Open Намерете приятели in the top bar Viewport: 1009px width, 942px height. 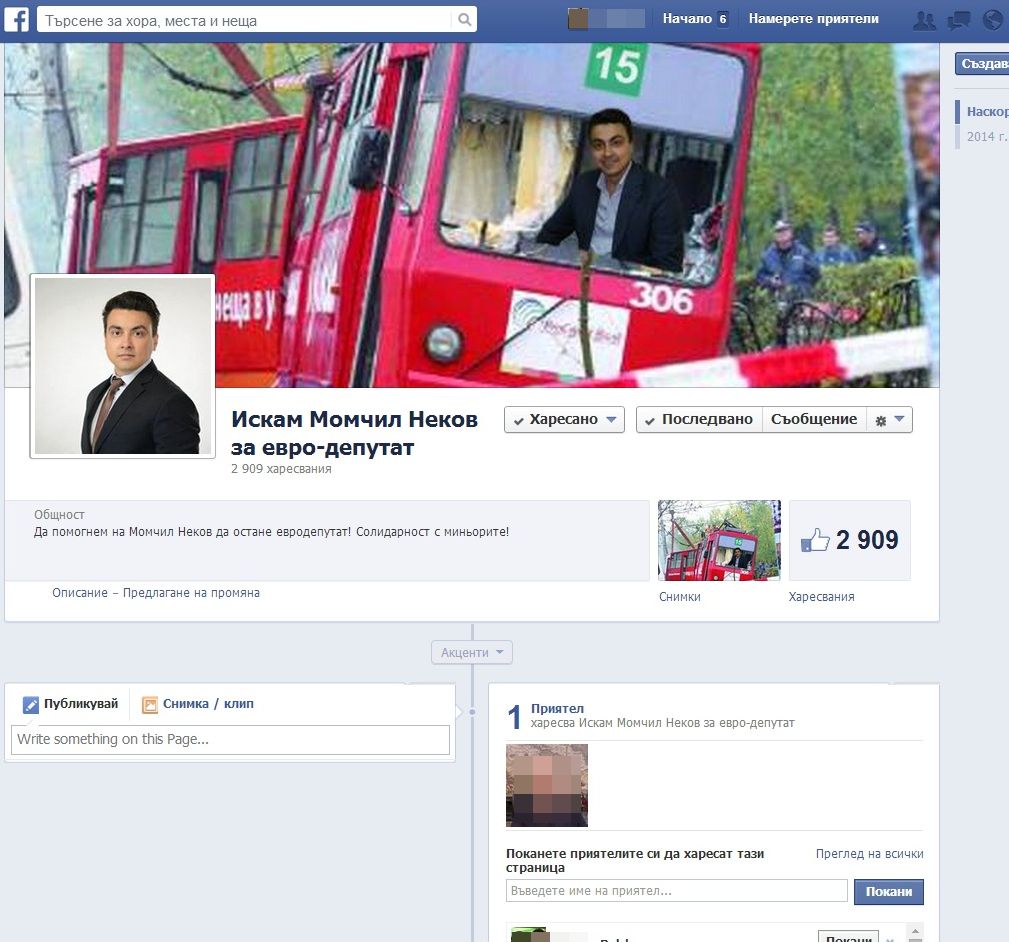pos(813,19)
